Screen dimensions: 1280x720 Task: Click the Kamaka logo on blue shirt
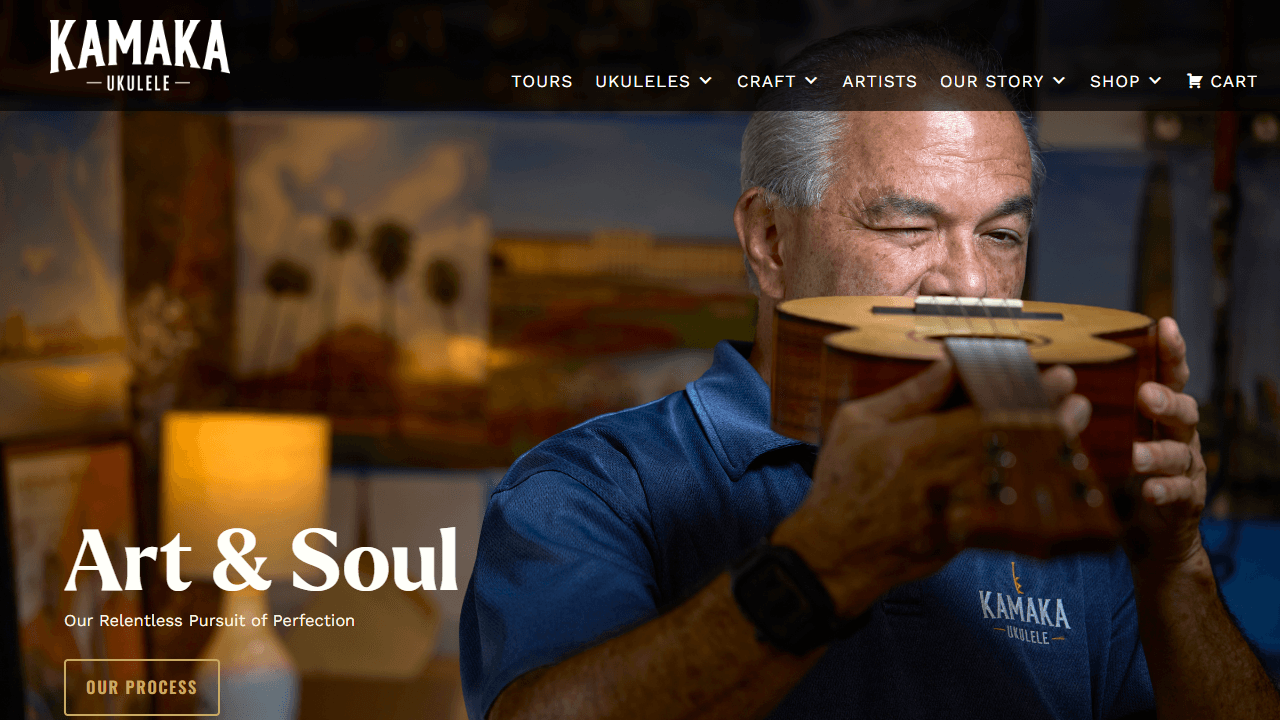1024,603
